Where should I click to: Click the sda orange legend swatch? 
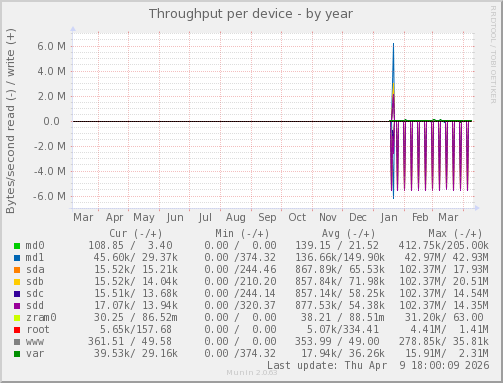[17, 270]
